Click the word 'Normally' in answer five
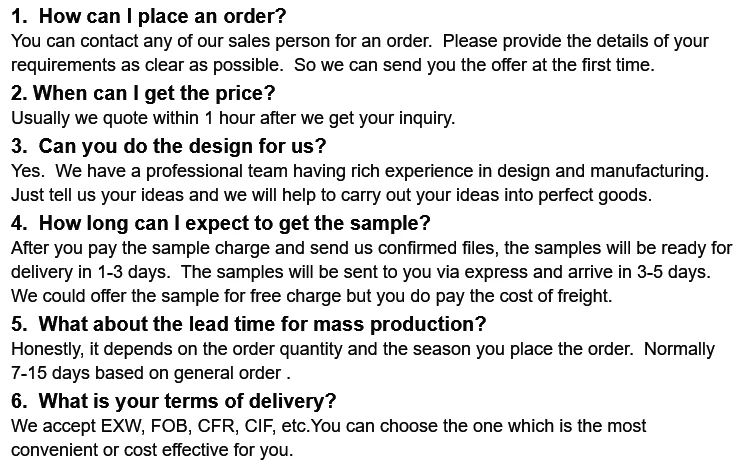 [x=679, y=349]
